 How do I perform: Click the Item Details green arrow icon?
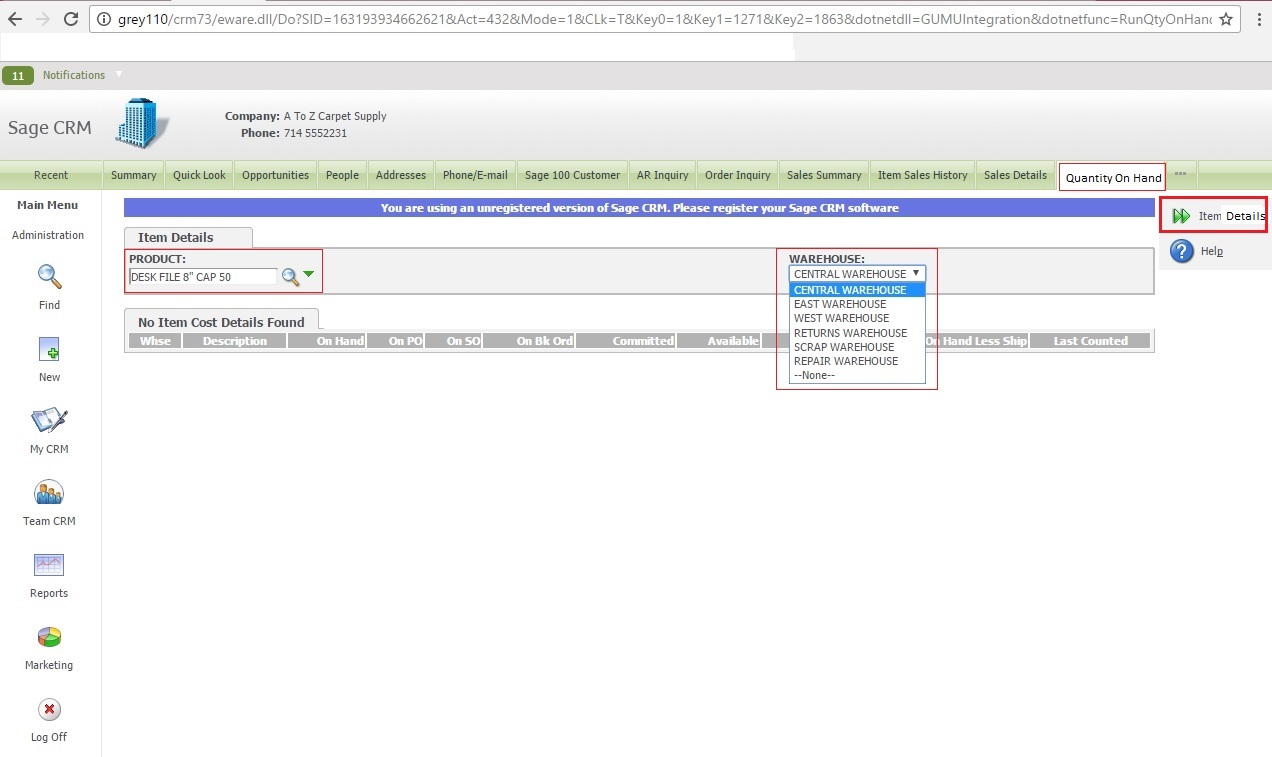[x=1182, y=216]
